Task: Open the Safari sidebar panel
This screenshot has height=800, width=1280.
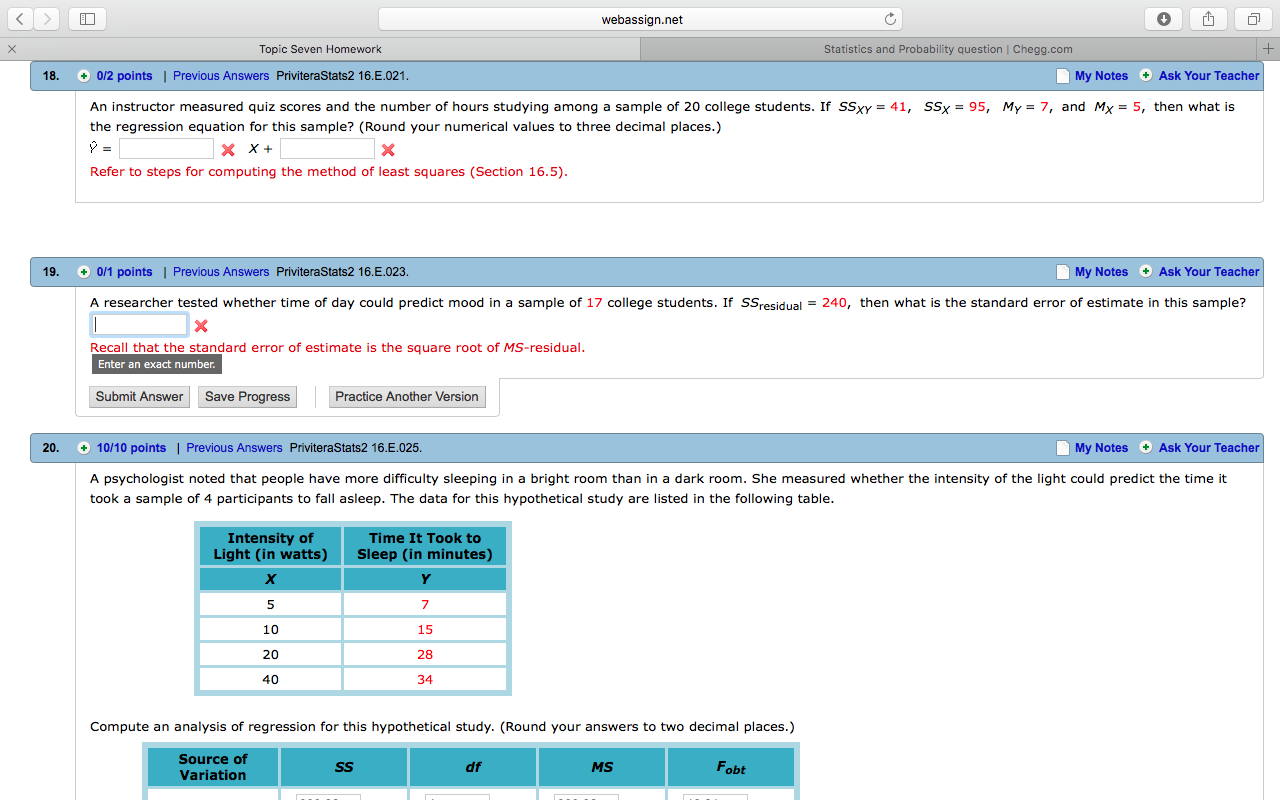Action: click(x=85, y=18)
